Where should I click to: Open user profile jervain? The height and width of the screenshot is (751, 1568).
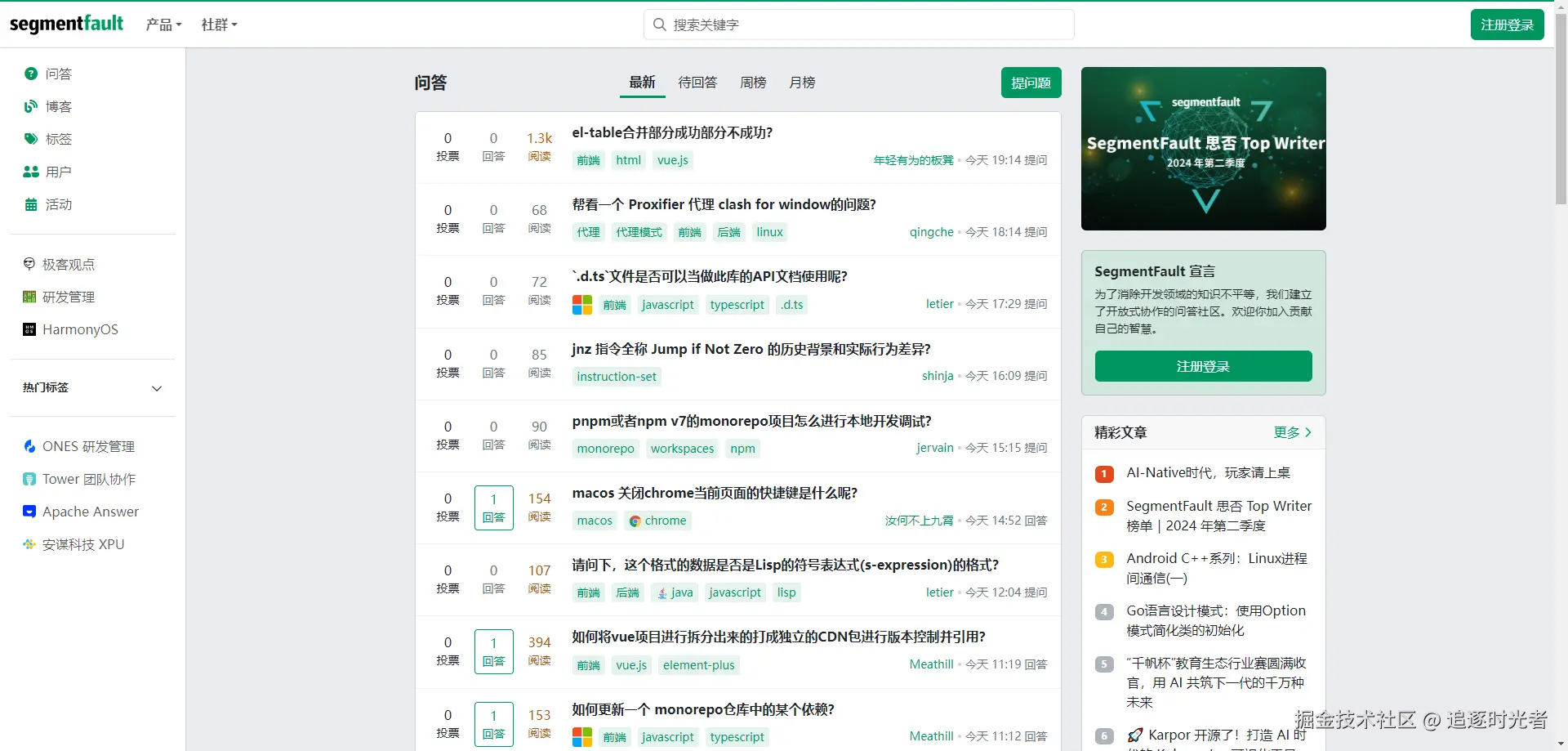point(935,448)
